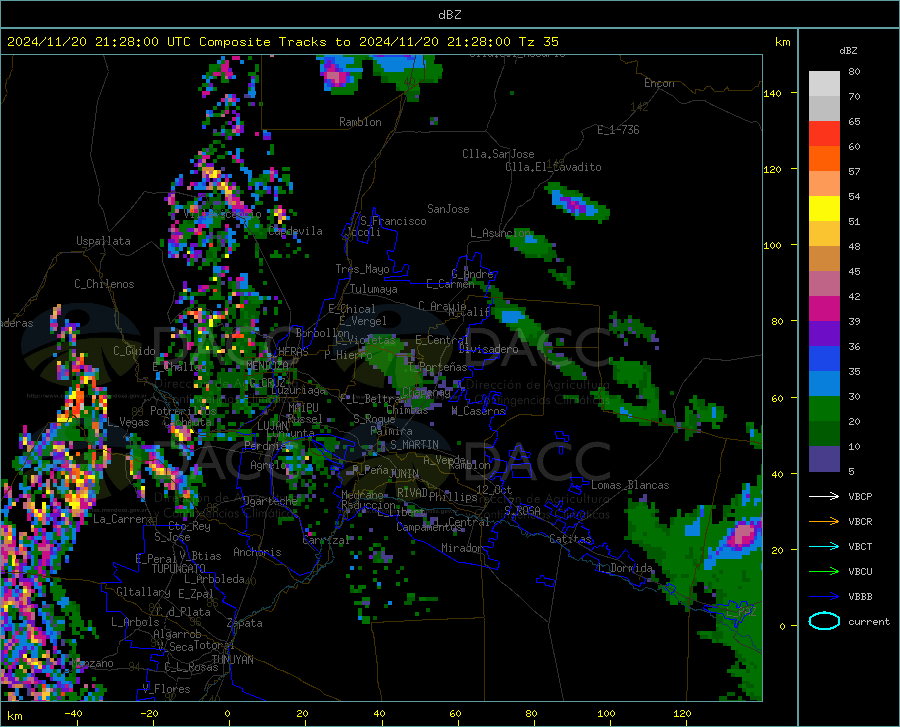
Task: Click the Encon label at top right
Action: (x=659, y=83)
